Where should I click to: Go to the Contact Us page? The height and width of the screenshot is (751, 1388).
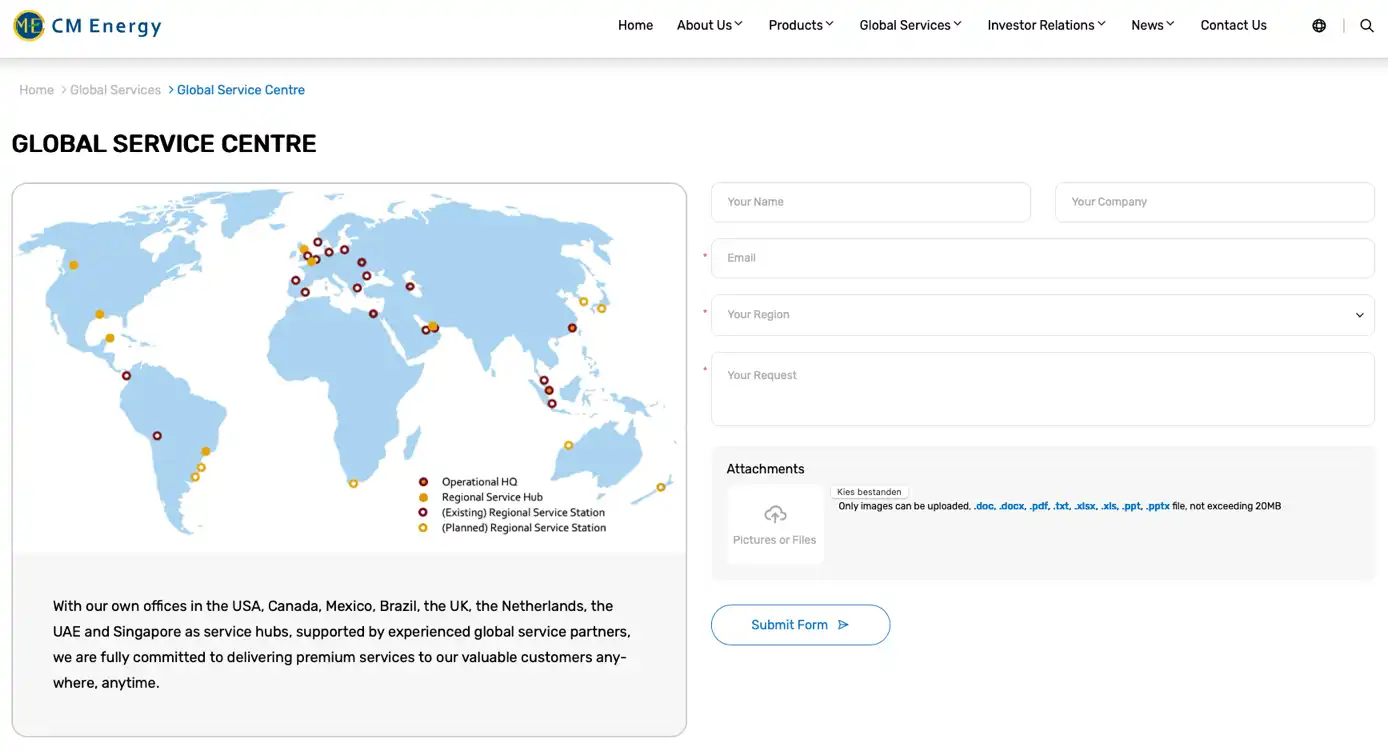(1233, 26)
